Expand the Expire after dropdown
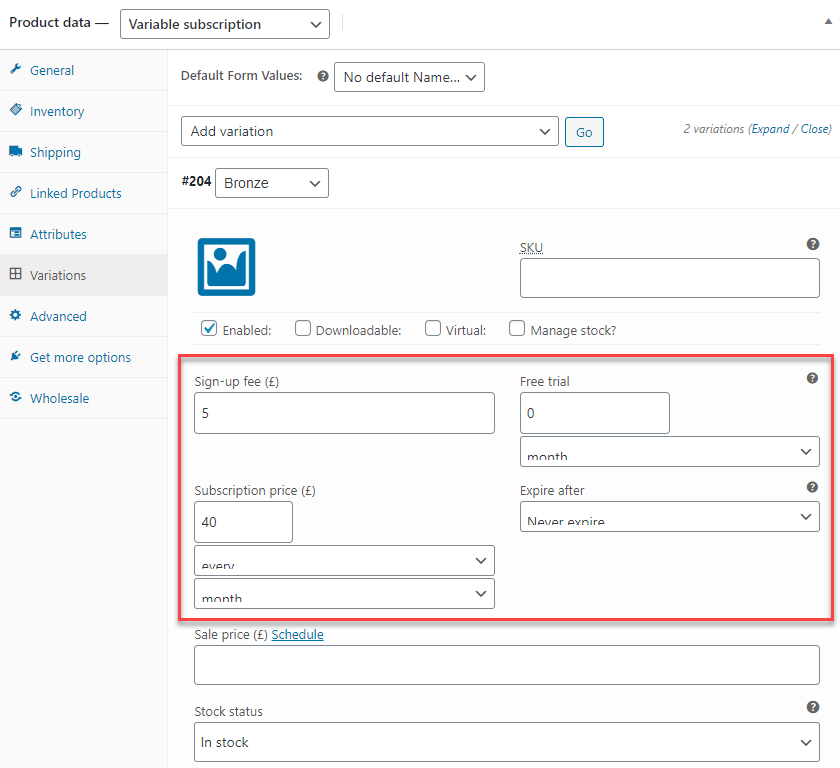Image resolution: width=840 pixels, height=768 pixels. (x=669, y=516)
